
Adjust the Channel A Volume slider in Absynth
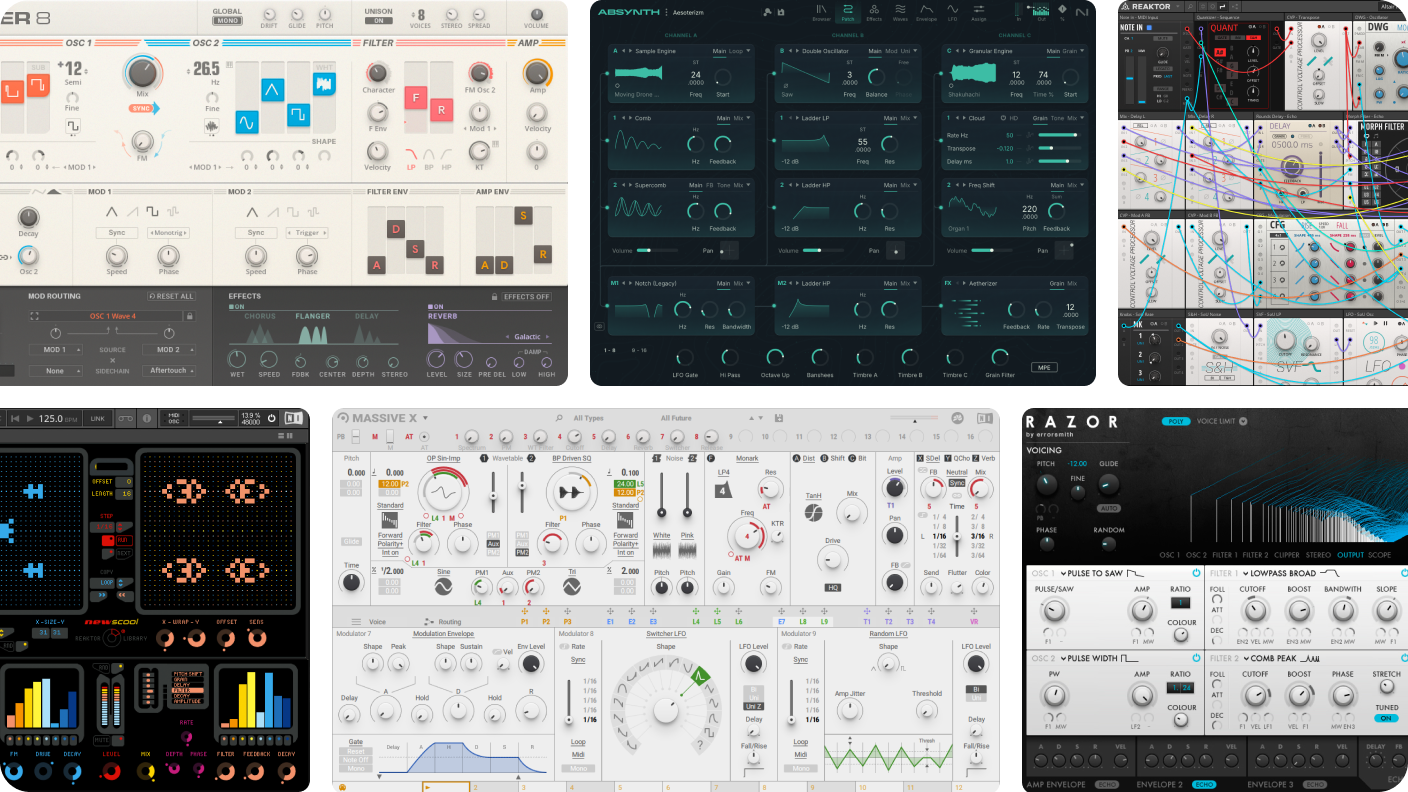pos(656,250)
